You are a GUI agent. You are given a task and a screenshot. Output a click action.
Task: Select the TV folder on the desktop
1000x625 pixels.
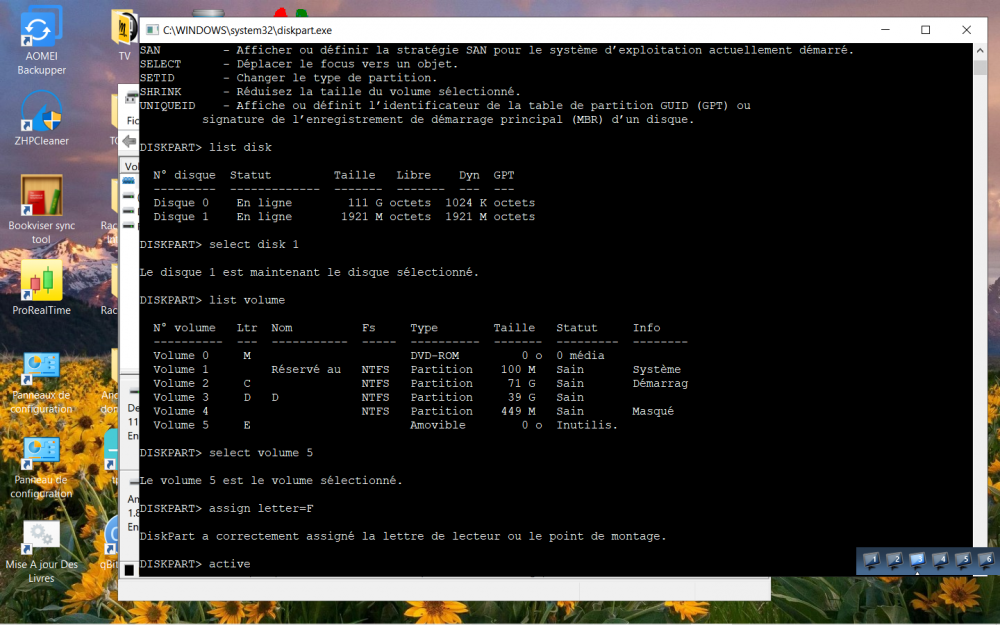[x=124, y=35]
